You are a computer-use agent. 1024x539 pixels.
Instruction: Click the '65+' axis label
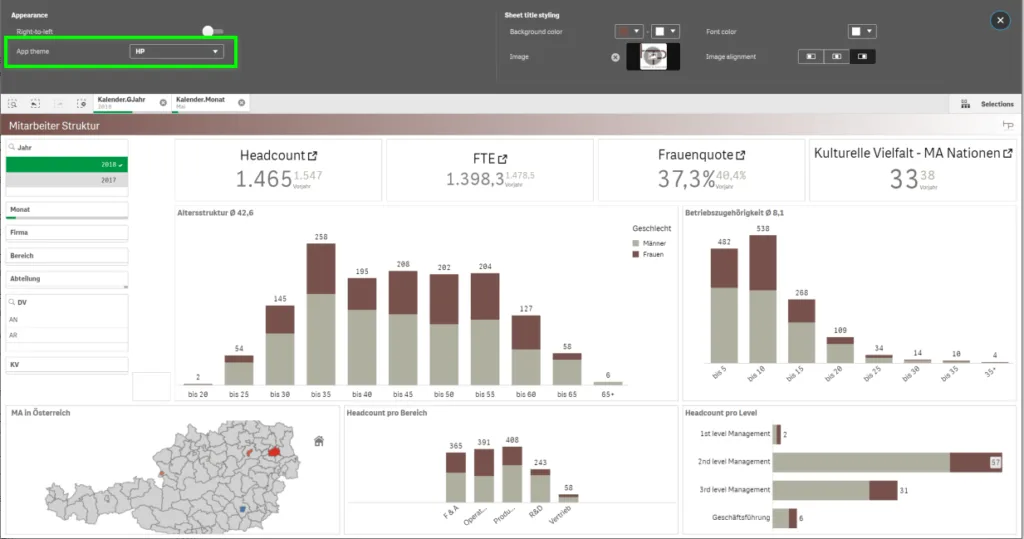(607, 395)
